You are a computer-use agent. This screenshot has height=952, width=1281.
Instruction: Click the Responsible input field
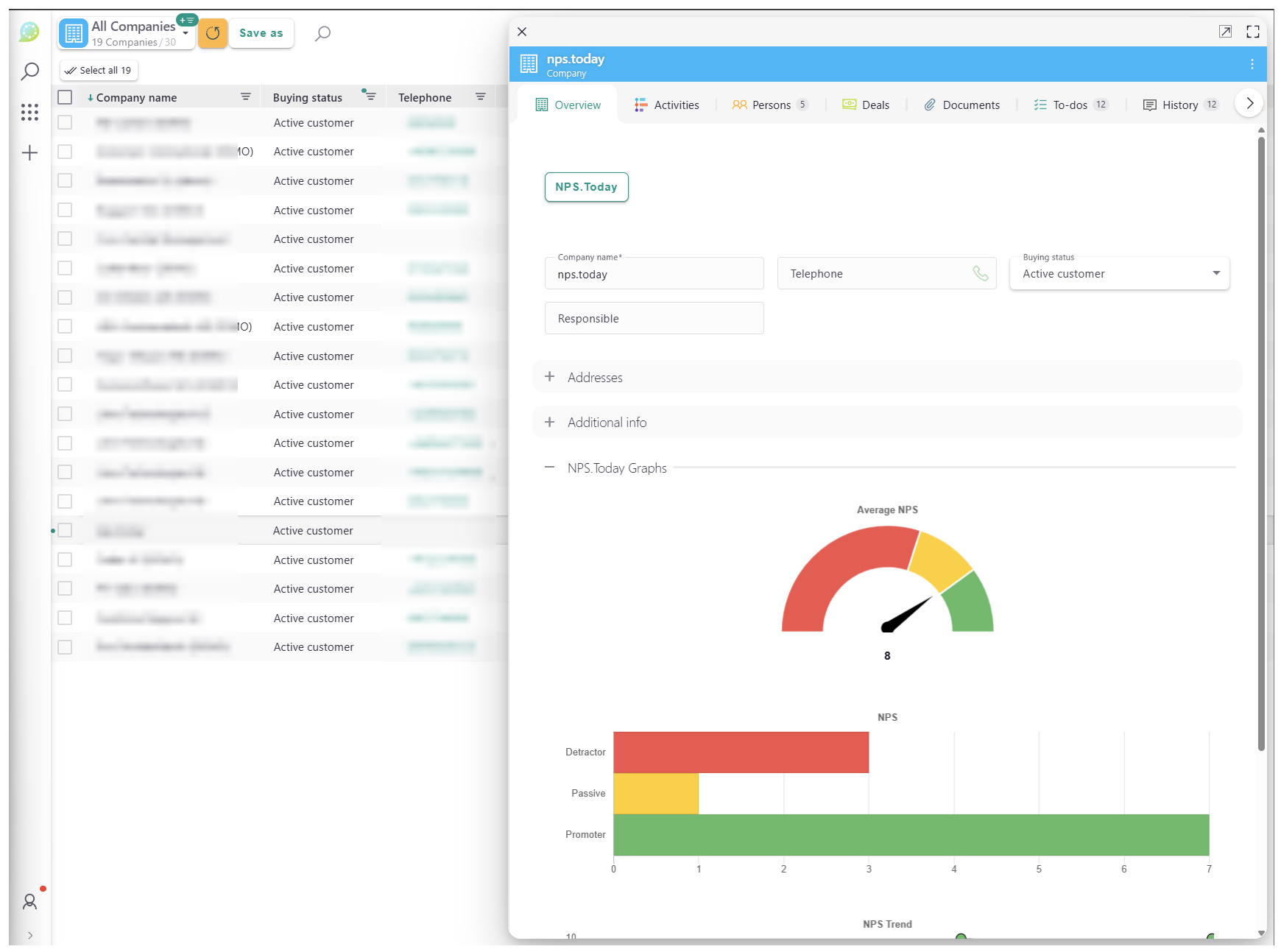654,319
